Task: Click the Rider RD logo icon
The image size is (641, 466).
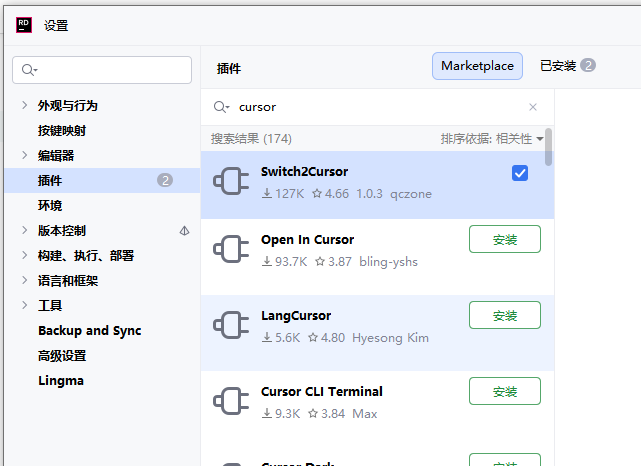Action: 24,25
